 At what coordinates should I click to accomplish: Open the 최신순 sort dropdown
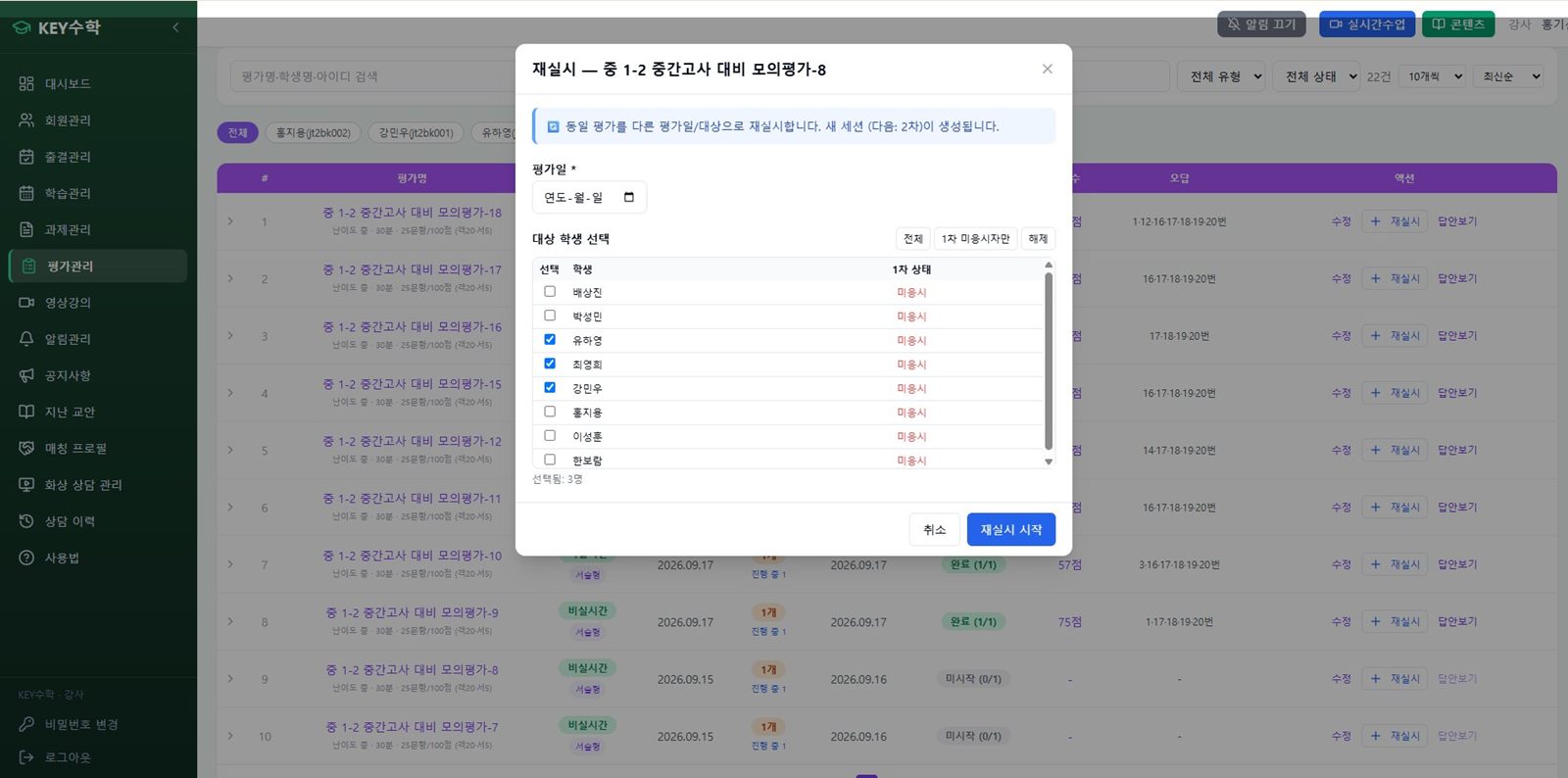pos(1508,76)
